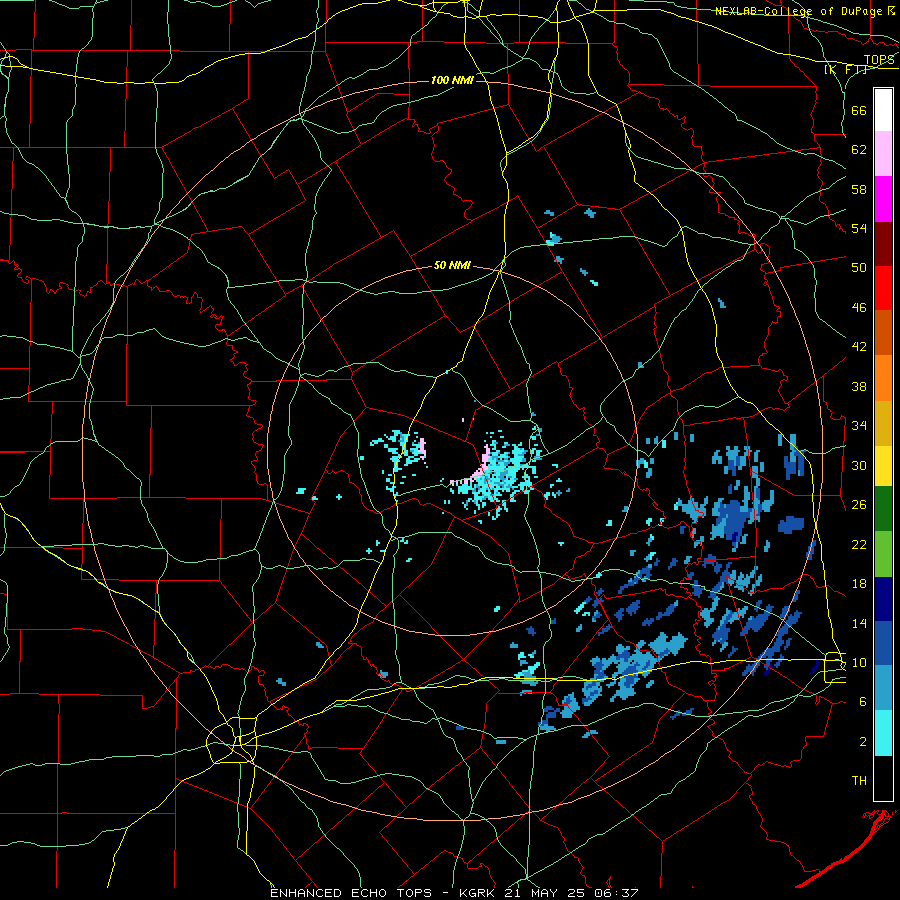The width and height of the screenshot is (900, 900).
Task: Click the white swatch atop the TOPS legend
Action: coord(883,110)
